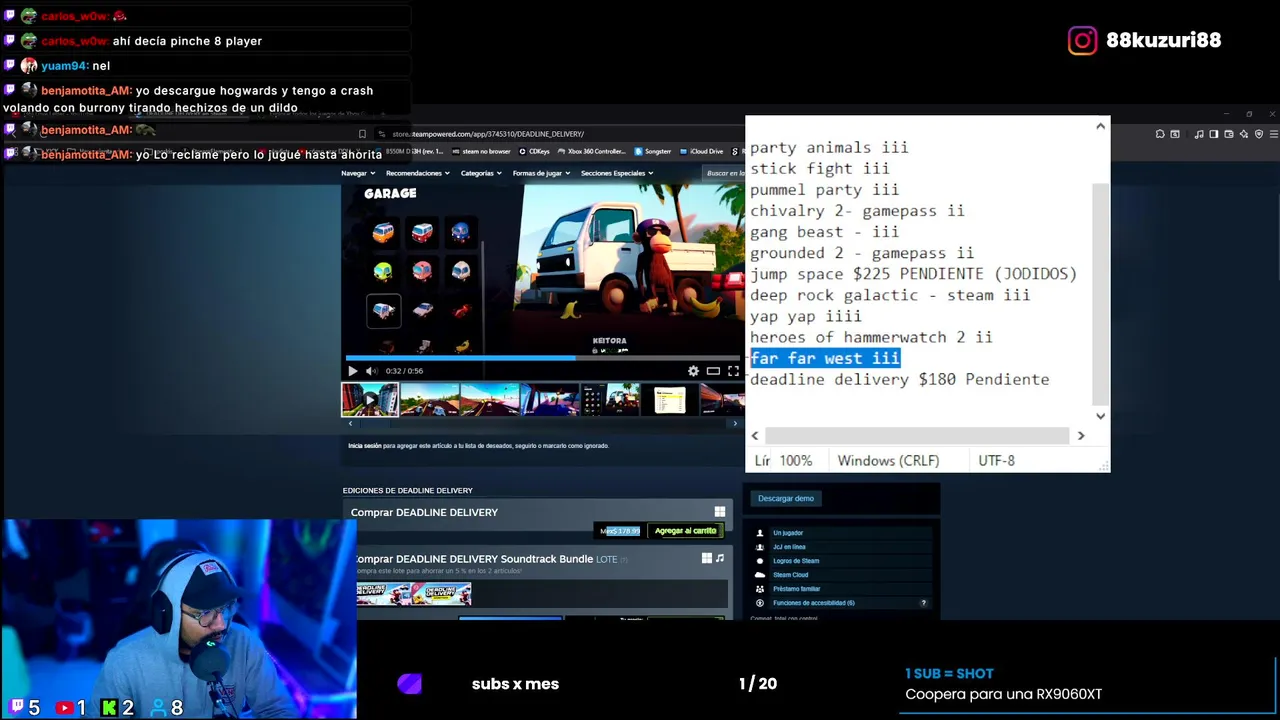Open the CDKeys bookmark
1280x720 pixels.
535,152
